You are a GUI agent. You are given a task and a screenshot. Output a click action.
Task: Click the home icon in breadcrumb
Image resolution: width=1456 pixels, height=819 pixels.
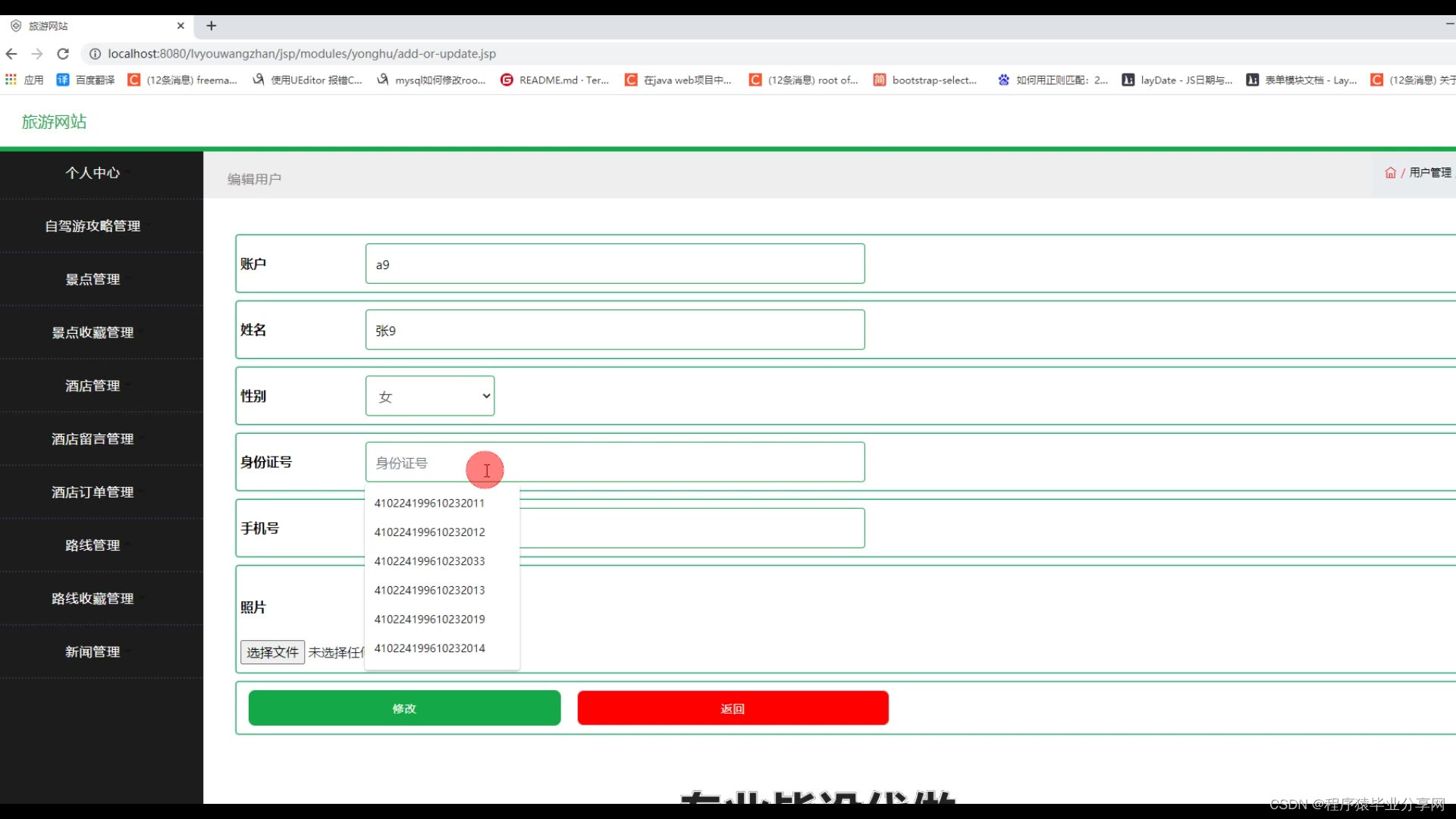click(x=1390, y=173)
